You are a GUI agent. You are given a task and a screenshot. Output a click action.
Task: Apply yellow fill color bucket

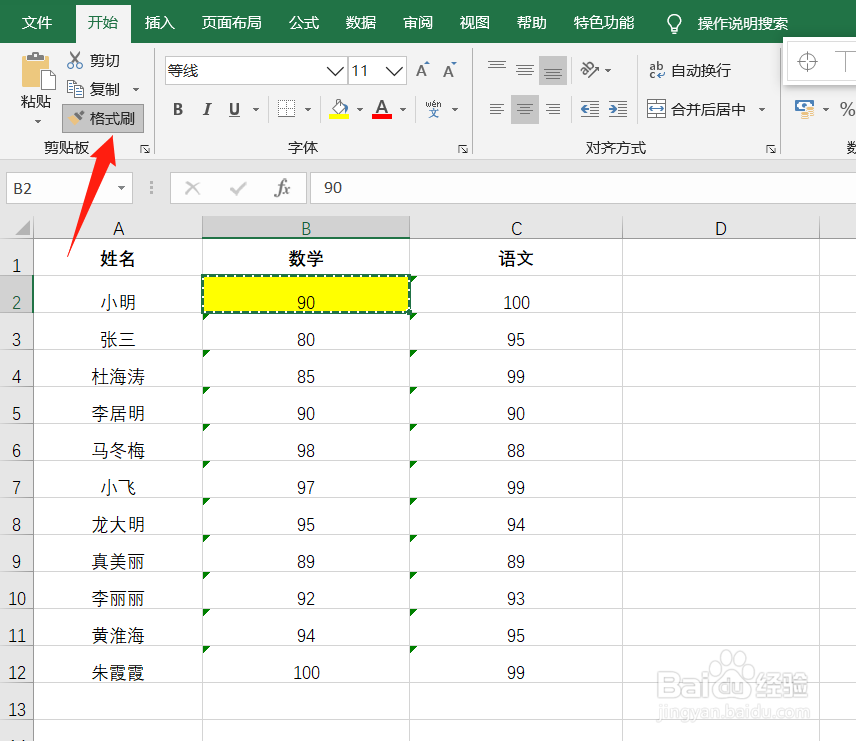pos(339,109)
